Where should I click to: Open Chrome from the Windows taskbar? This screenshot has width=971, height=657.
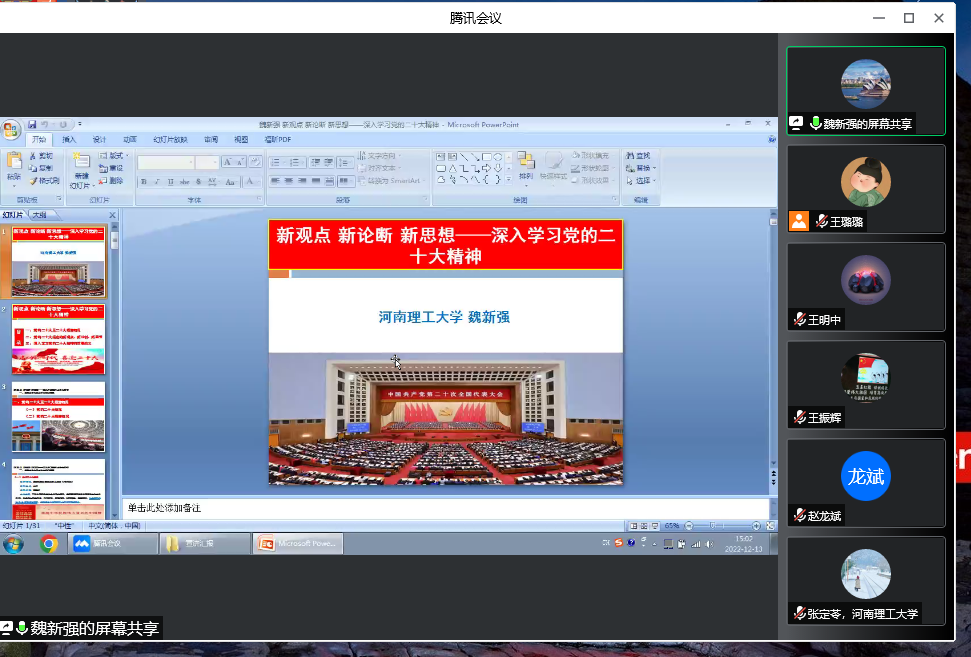[x=48, y=544]
